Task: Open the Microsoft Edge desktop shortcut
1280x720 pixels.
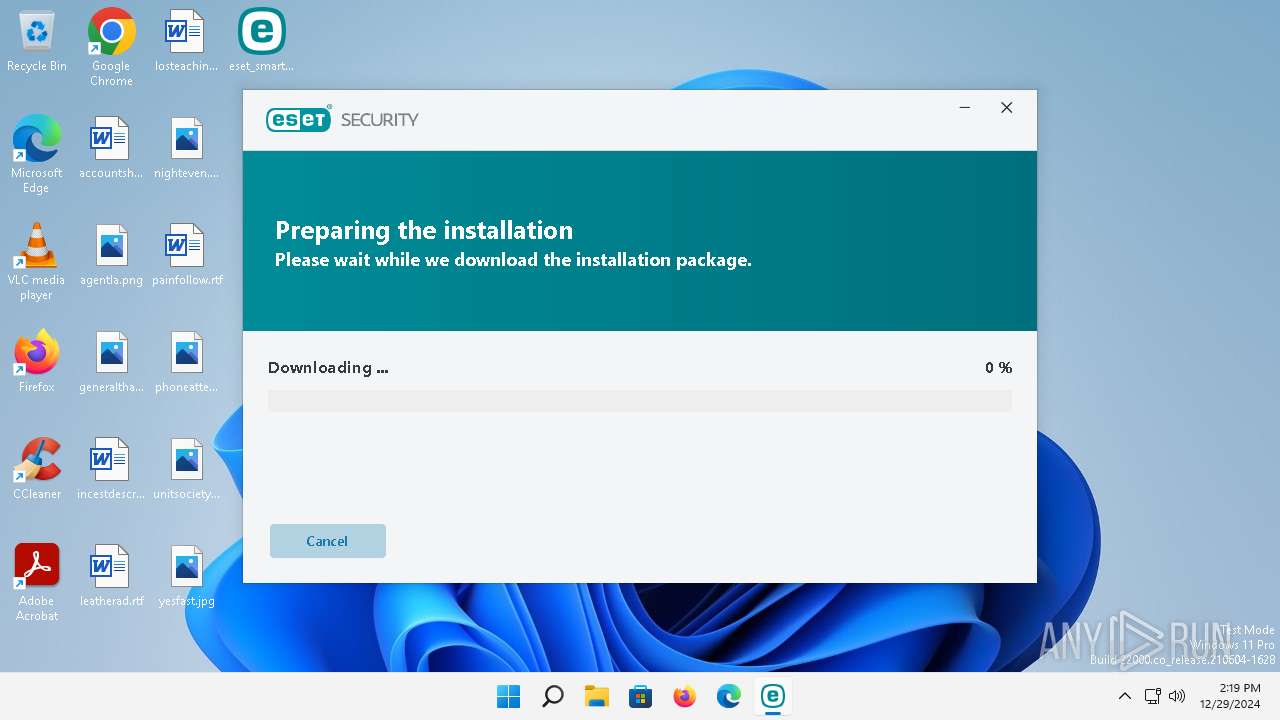Action: pyautogui.click(x=37, y=154)
